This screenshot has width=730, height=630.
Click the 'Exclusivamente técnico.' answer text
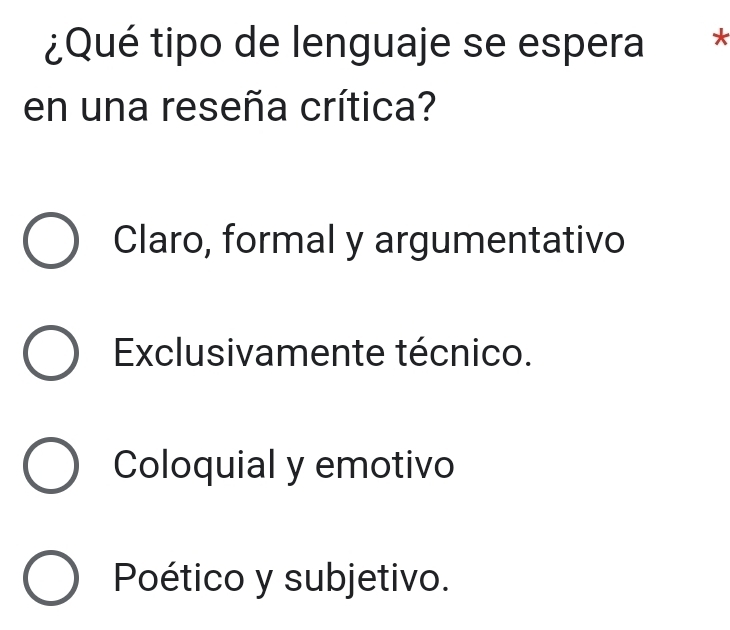[321, 353]
